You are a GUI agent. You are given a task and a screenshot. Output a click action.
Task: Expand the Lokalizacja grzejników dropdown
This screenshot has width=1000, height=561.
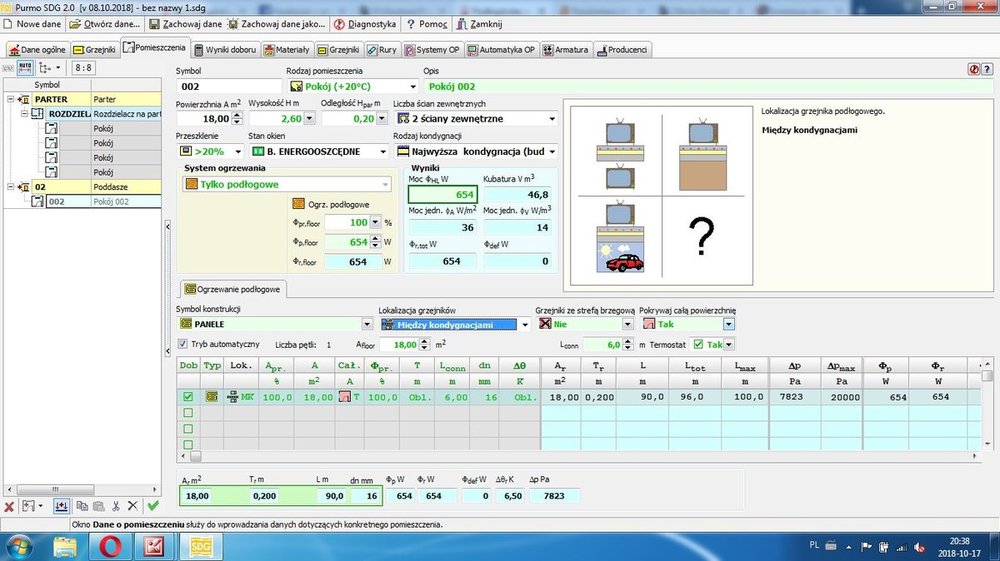[525, 324]
